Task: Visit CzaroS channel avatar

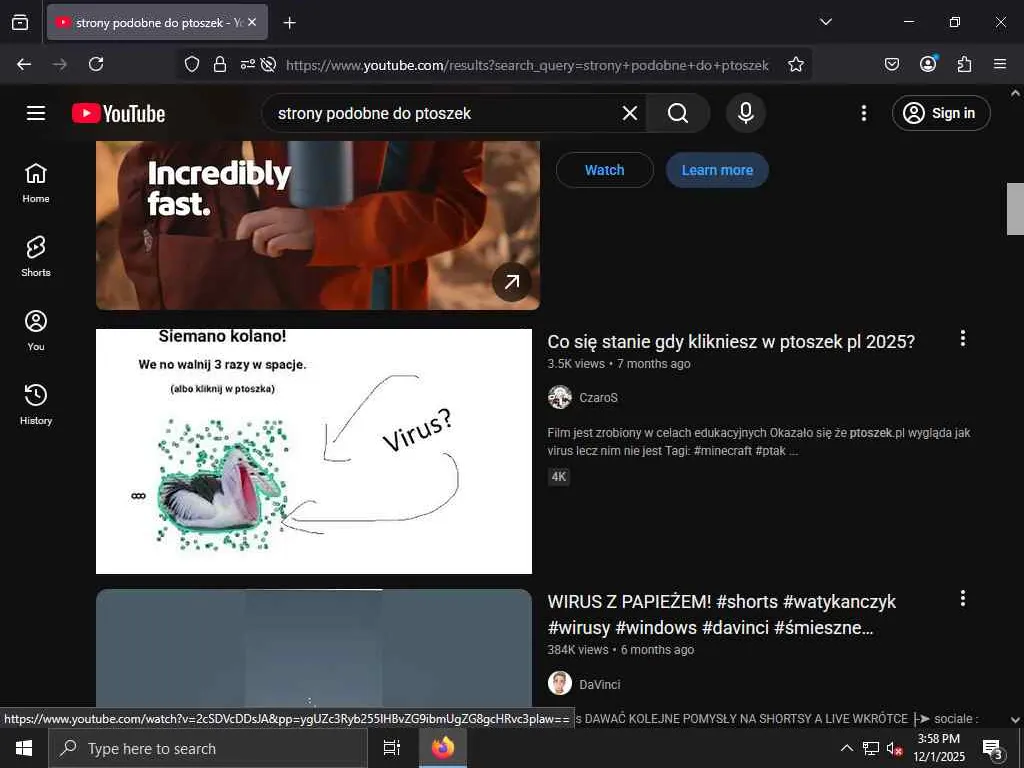Action: pyautogui.click(x=560, y=397)
